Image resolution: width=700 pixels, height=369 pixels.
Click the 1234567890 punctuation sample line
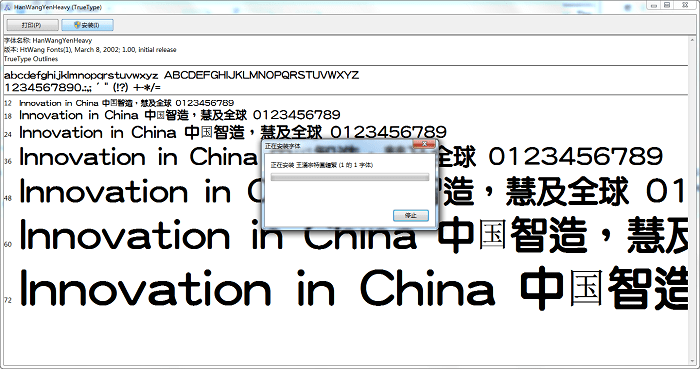point(82,87)
